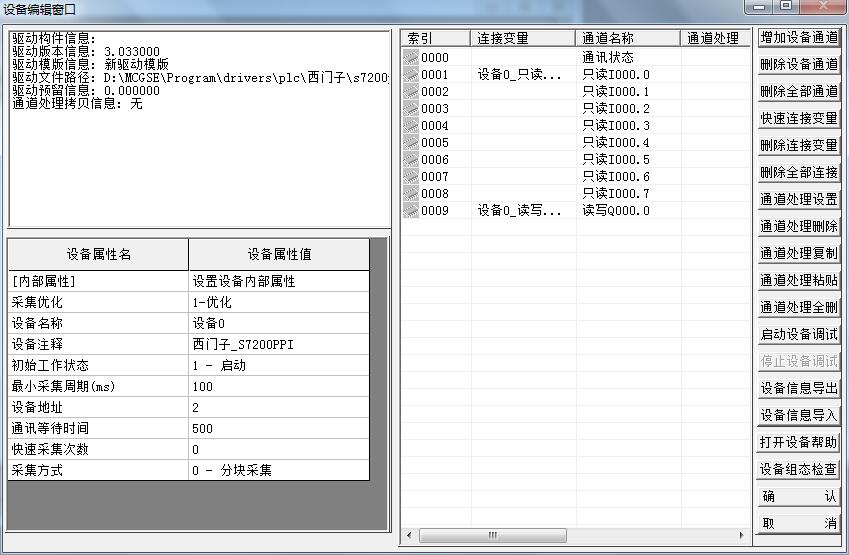Click the row icon for index 0001

tap(411, 75)
